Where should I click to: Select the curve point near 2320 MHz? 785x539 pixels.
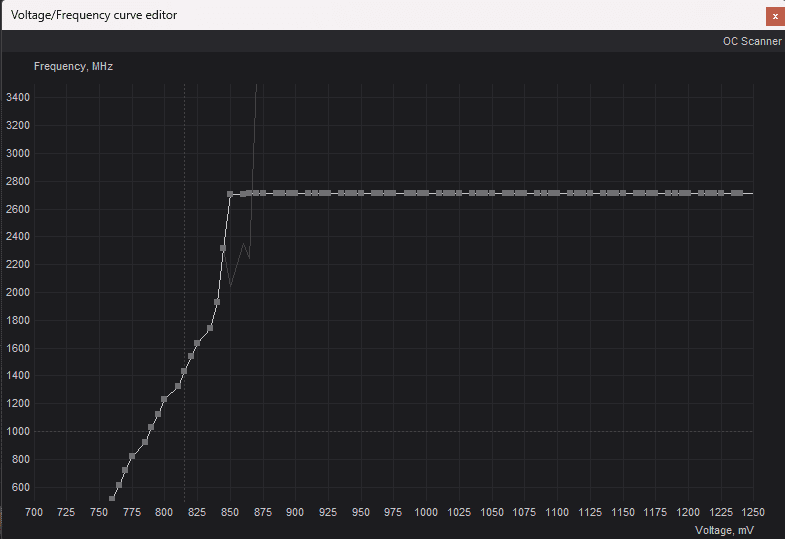coord(223,248)
